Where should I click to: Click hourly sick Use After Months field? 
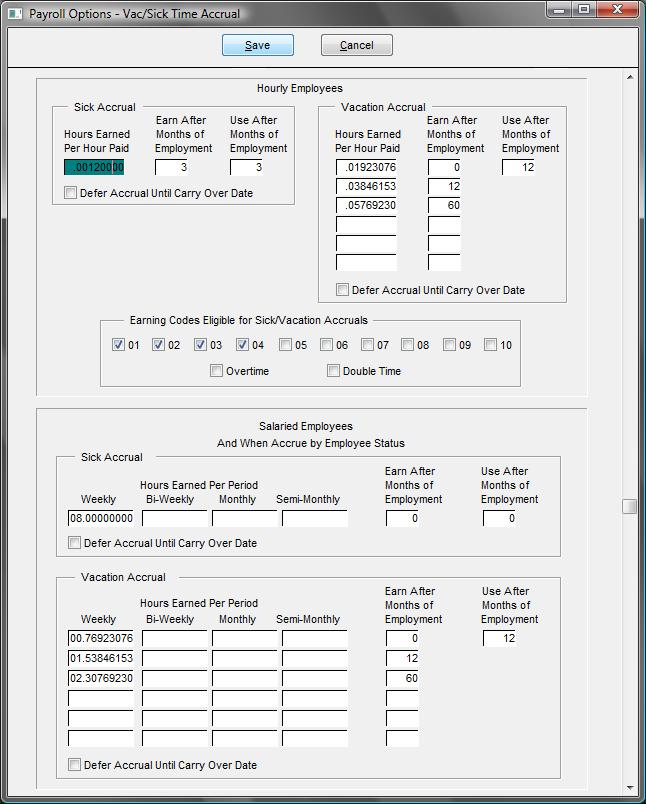coord(246,167)
